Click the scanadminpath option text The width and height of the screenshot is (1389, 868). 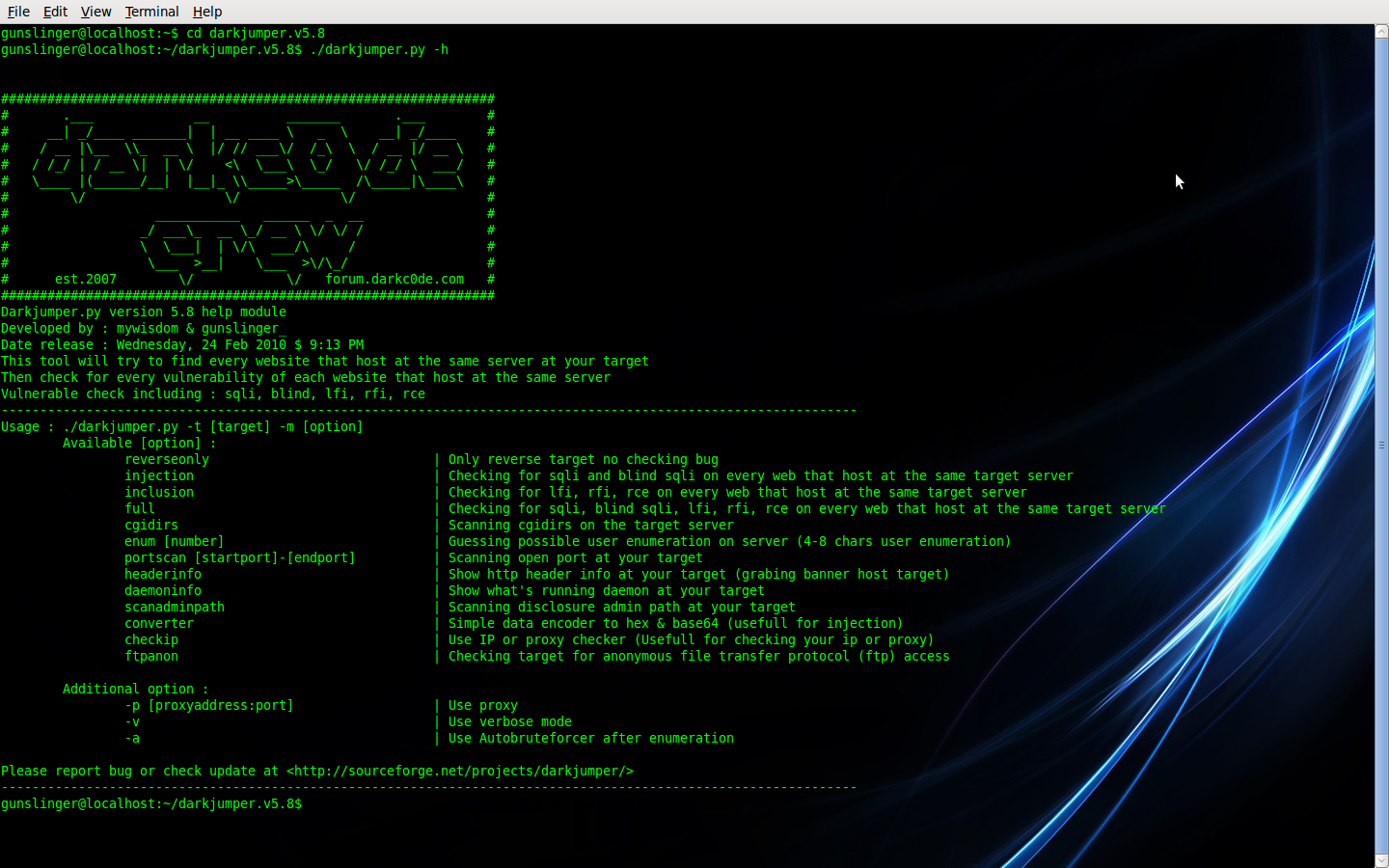175,607
